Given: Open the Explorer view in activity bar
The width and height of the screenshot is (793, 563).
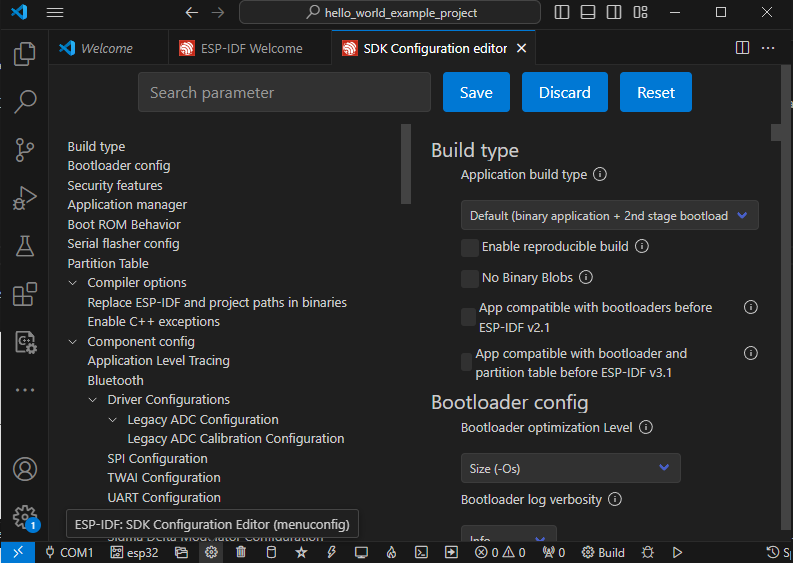Looking at the screenshot, I should [25, 53].
